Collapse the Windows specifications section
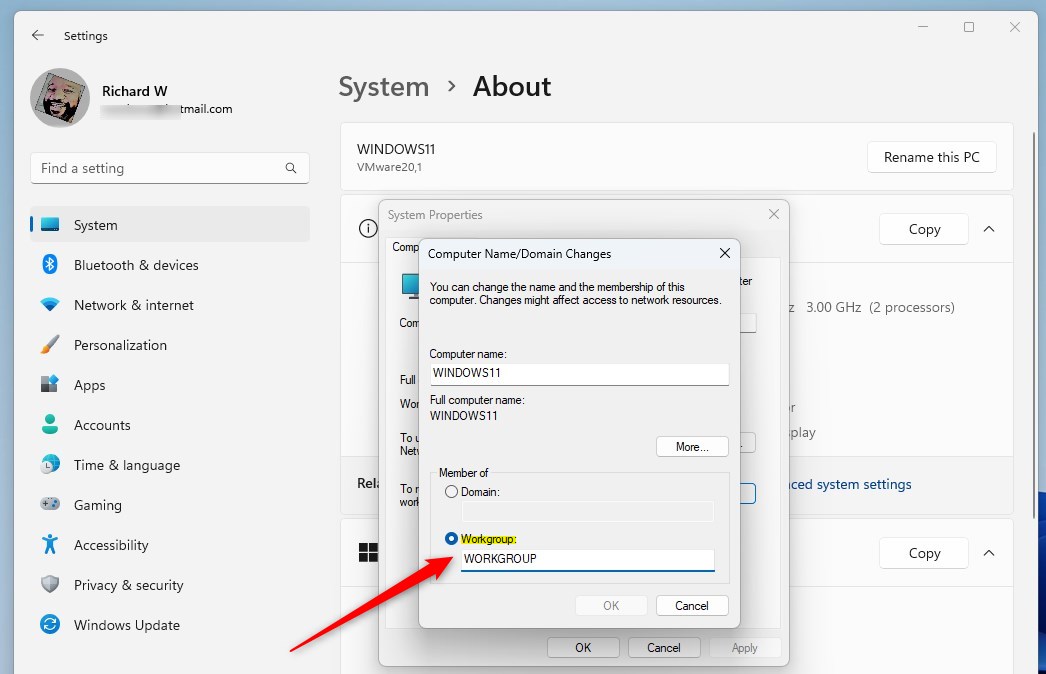1046x674 pixels. tap(989, 553)
